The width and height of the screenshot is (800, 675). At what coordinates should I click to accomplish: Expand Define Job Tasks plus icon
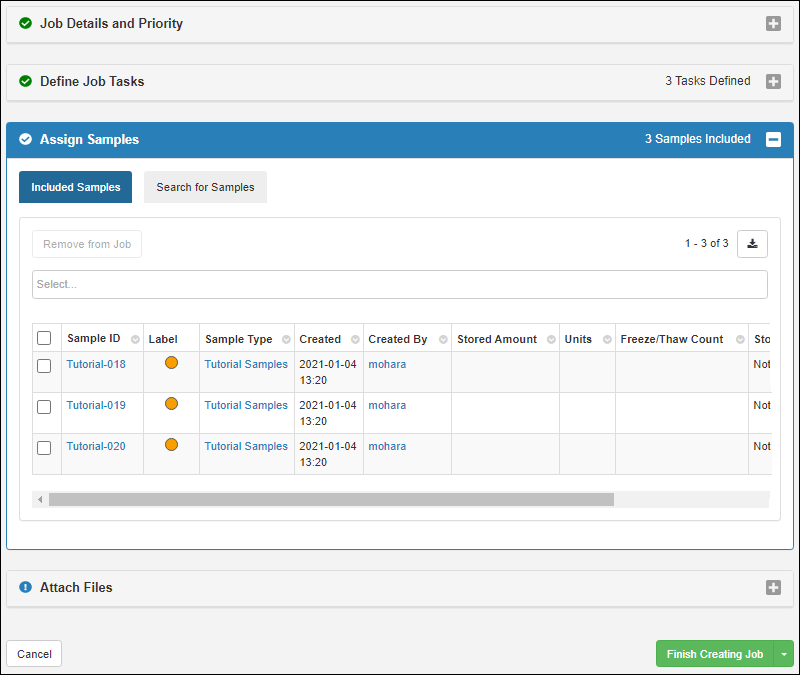tap(773, 82)
